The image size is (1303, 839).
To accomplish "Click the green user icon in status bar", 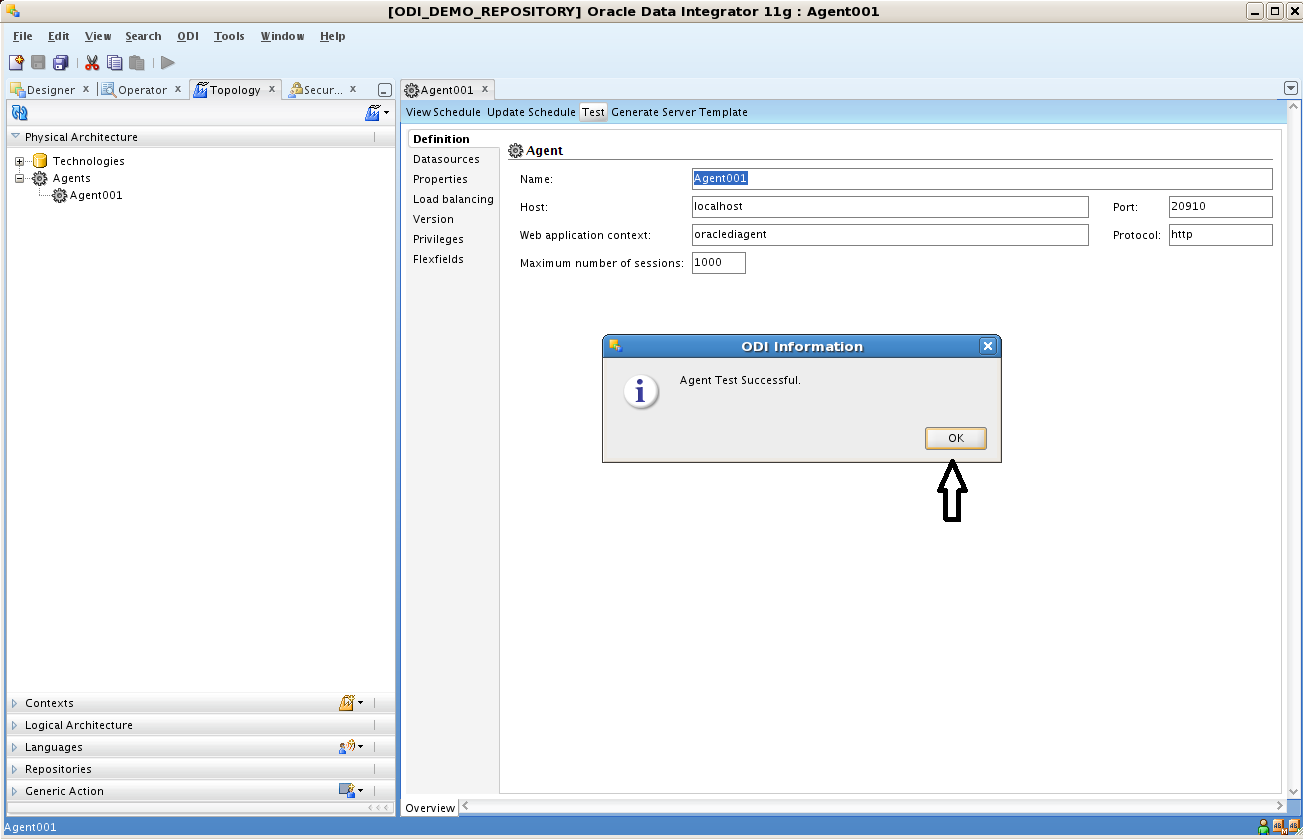I will coord(1263,827).
